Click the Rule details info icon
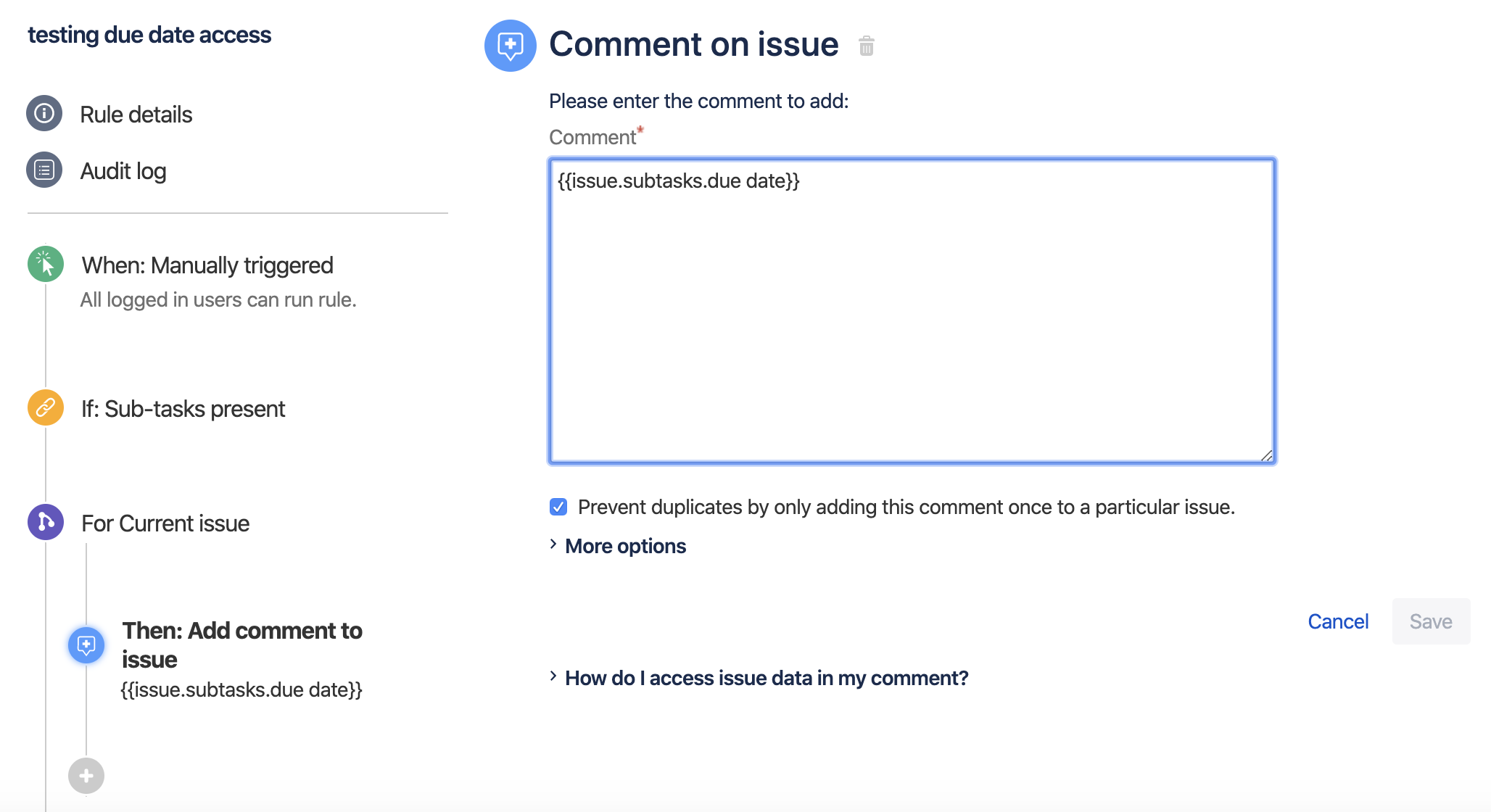The image size is (1491, 812). pos(44,113)
